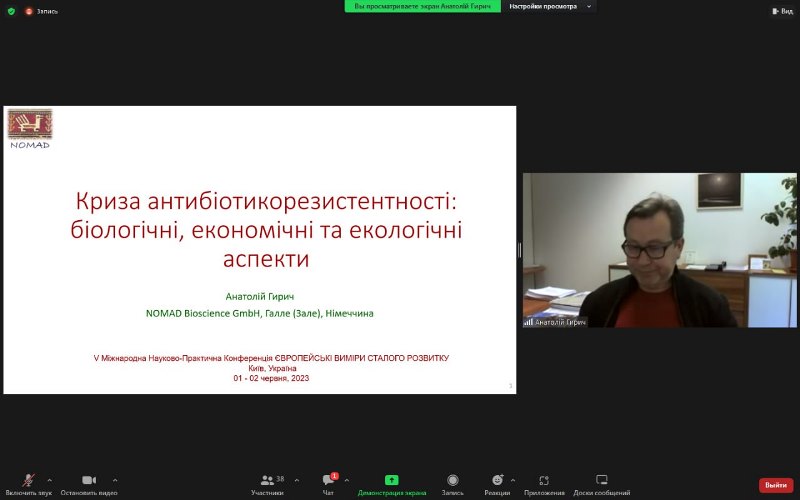This screenshot has height=500, width=800.
Task: Open the view options dropdown
Action: pyautogui.click(x=548, y=7)
